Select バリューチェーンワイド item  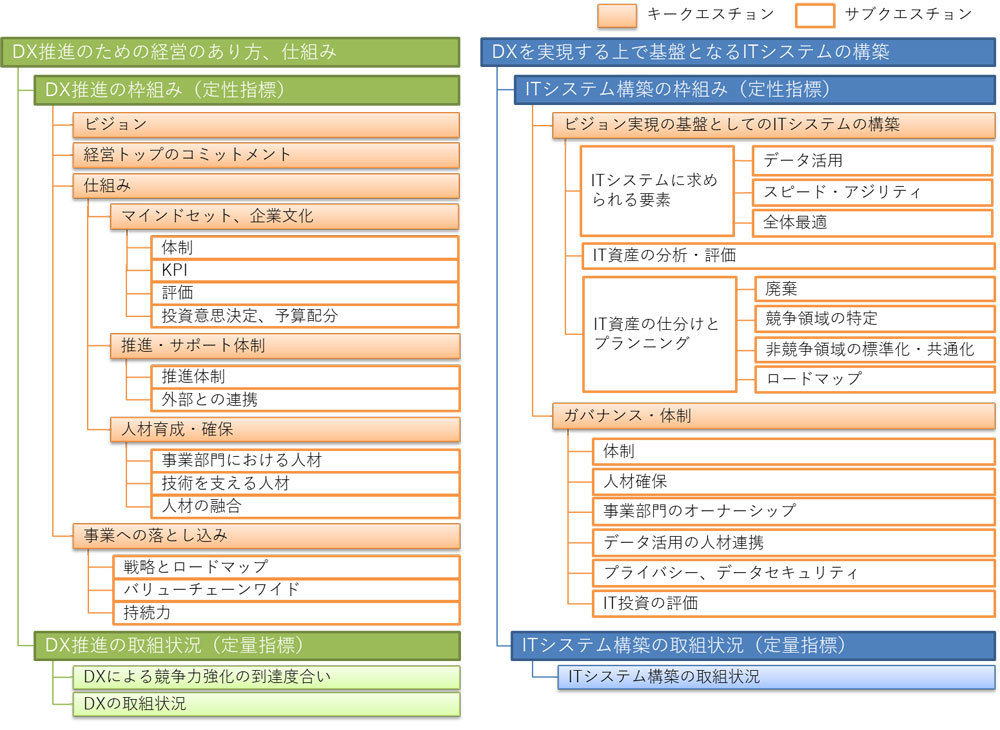click(x=286, y=589)
